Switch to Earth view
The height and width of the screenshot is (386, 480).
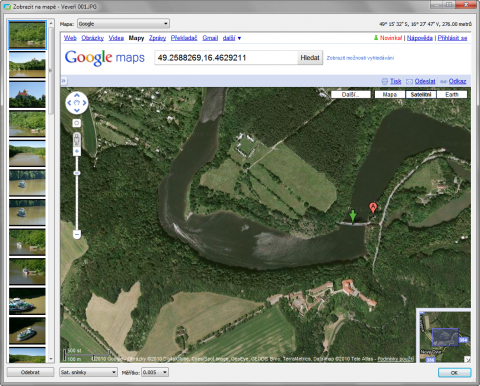452,94
